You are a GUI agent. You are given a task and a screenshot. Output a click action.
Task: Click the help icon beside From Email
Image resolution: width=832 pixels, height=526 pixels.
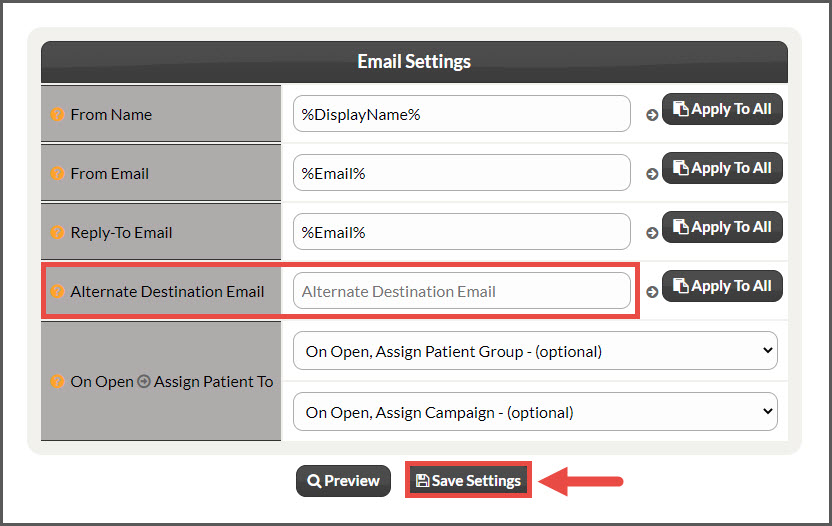pos(57,173)
